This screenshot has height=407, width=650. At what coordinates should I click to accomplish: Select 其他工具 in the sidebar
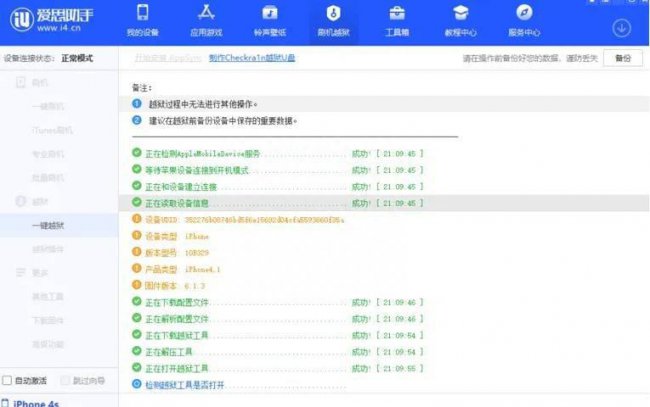(48, 297)
